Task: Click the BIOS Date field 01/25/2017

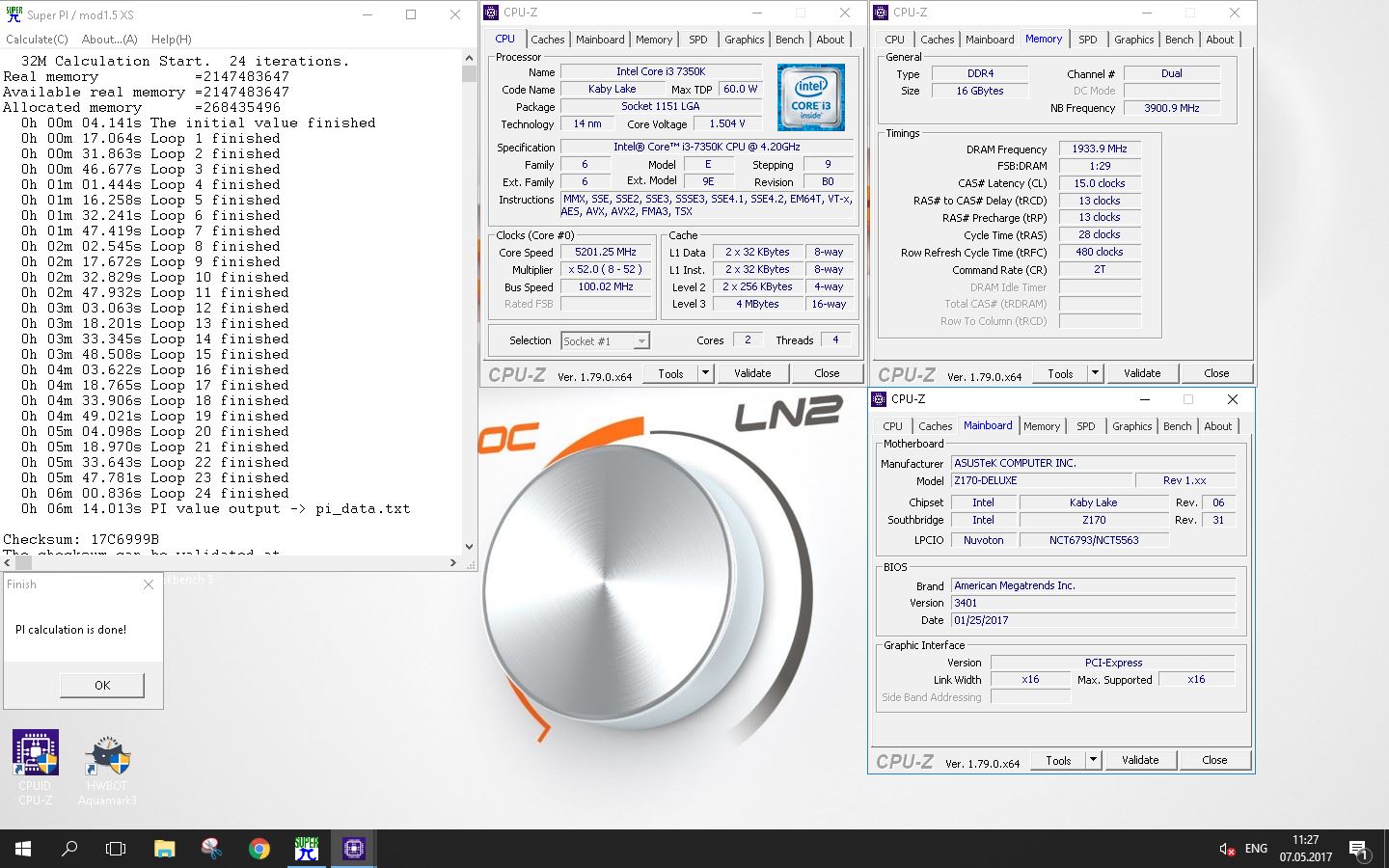Action: 1093,620
